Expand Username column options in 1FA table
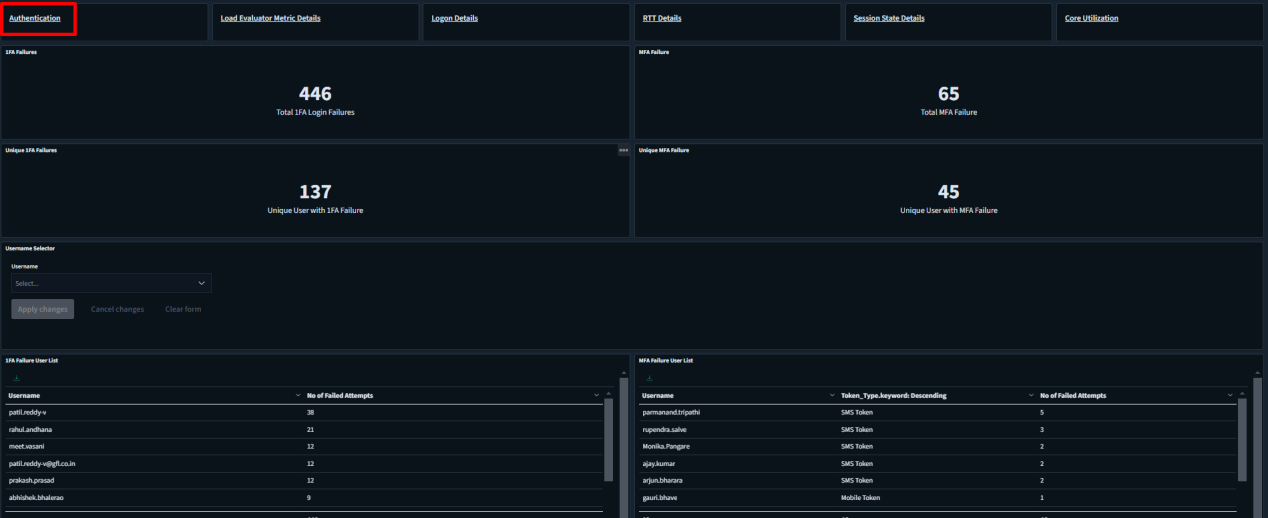This screenshot has width=1268, height=518. coord(298,396)
